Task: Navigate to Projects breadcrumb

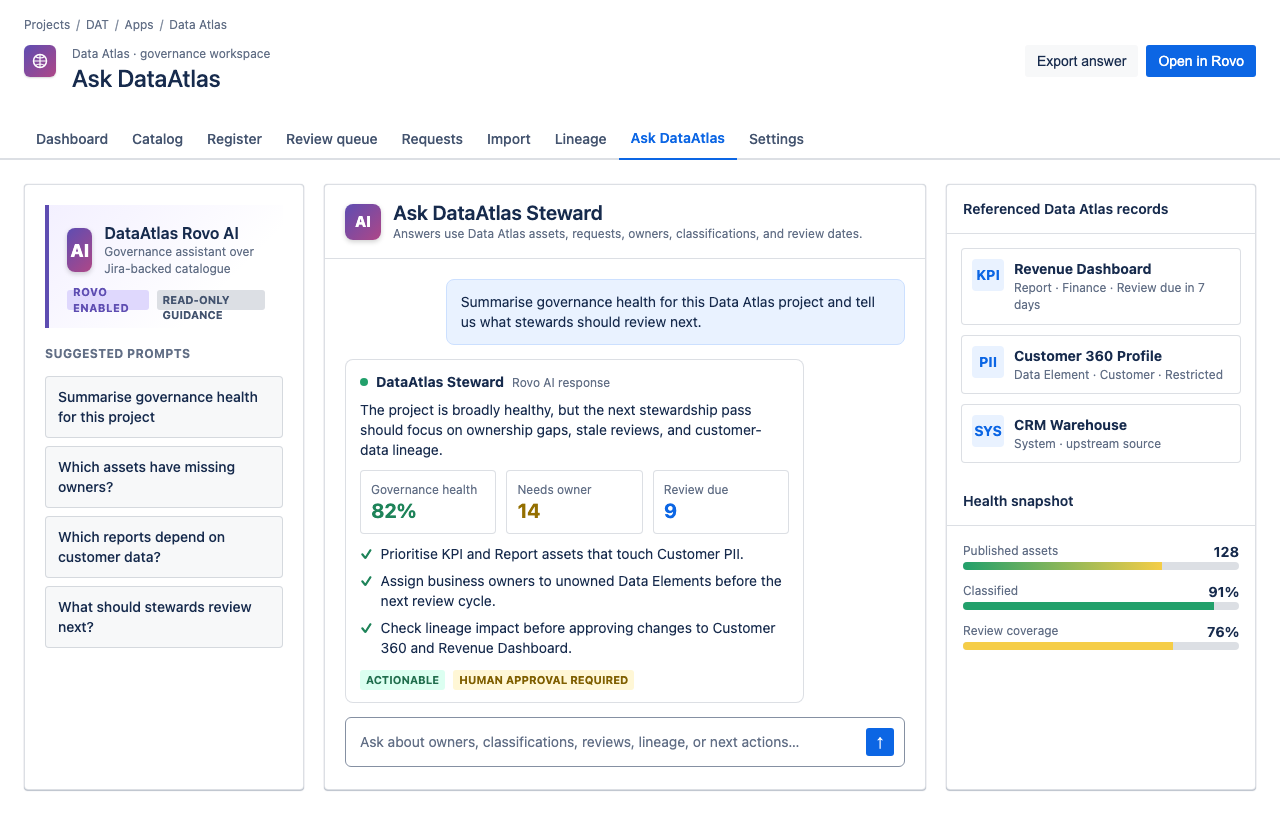Action: pos(47,25)
